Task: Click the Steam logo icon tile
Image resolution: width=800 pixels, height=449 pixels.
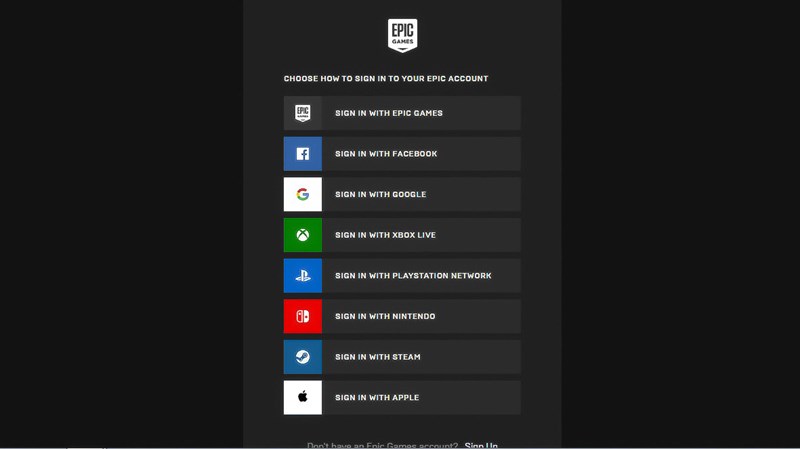Action: [303, 357]
